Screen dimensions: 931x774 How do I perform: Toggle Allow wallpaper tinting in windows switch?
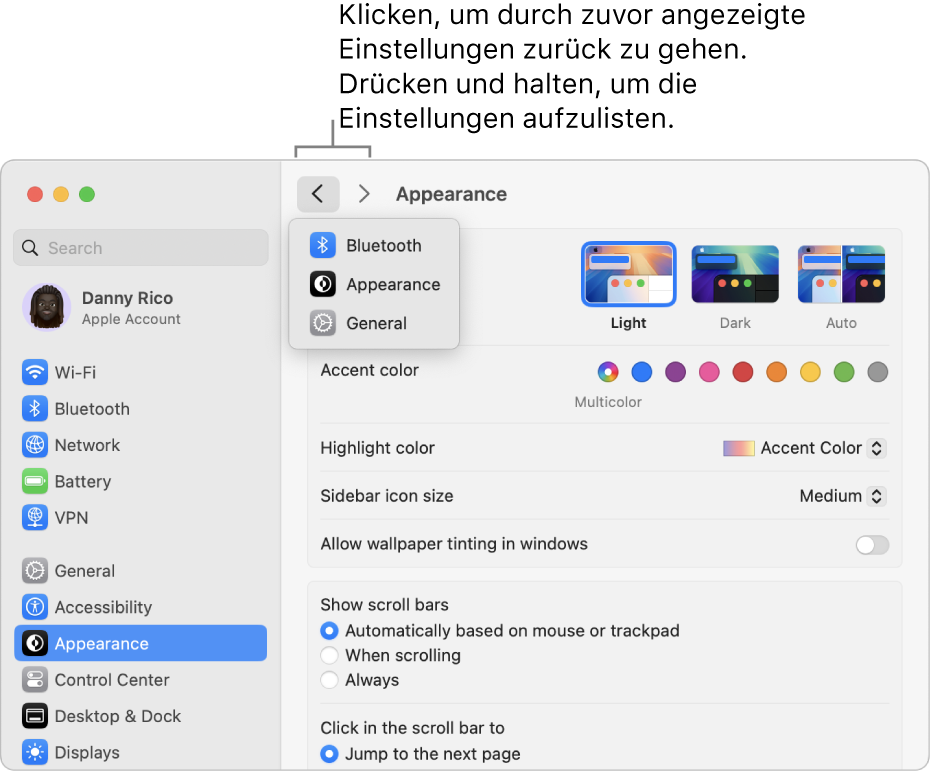tap(872, 544)
